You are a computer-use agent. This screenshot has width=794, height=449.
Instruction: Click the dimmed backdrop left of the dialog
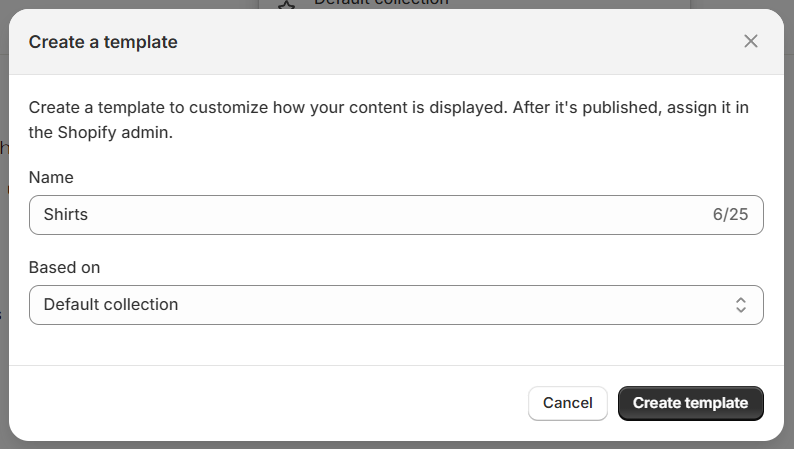pos(4,250)
